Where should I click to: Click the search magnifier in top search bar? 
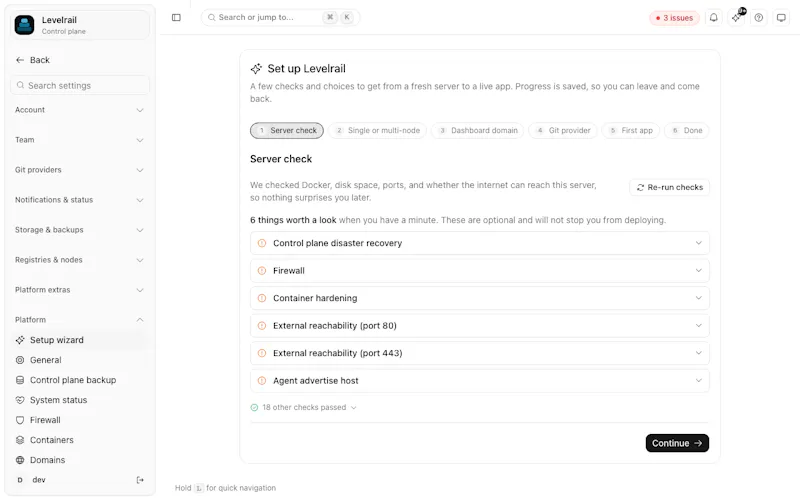(211, 17)
